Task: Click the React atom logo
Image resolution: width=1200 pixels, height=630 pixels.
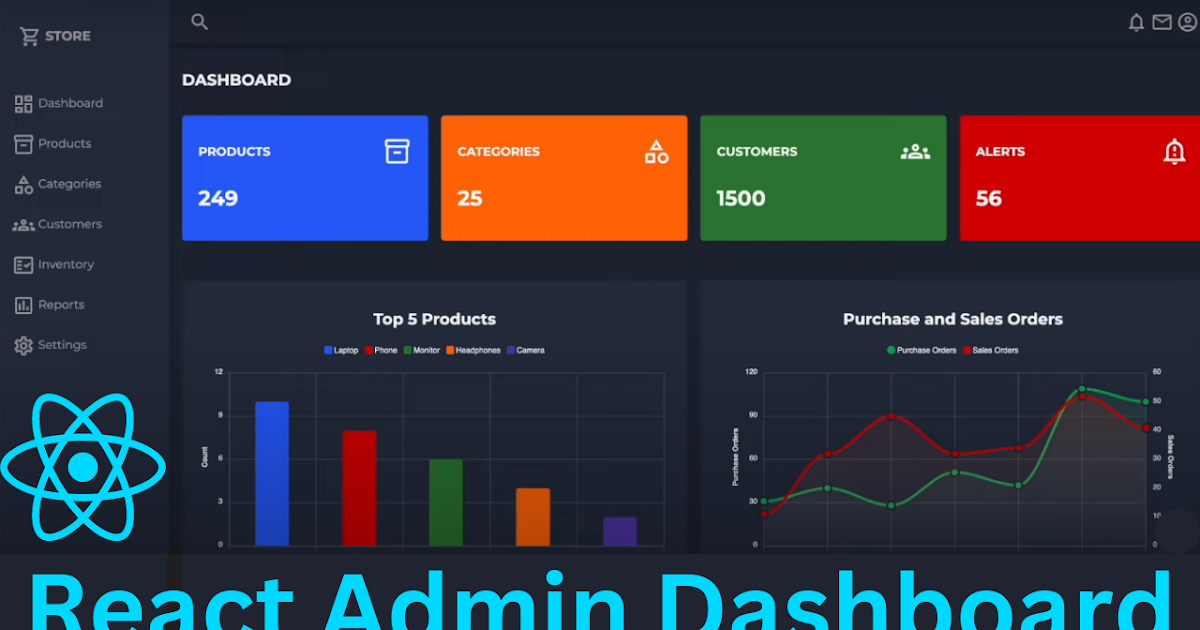Action: (83, 465)
